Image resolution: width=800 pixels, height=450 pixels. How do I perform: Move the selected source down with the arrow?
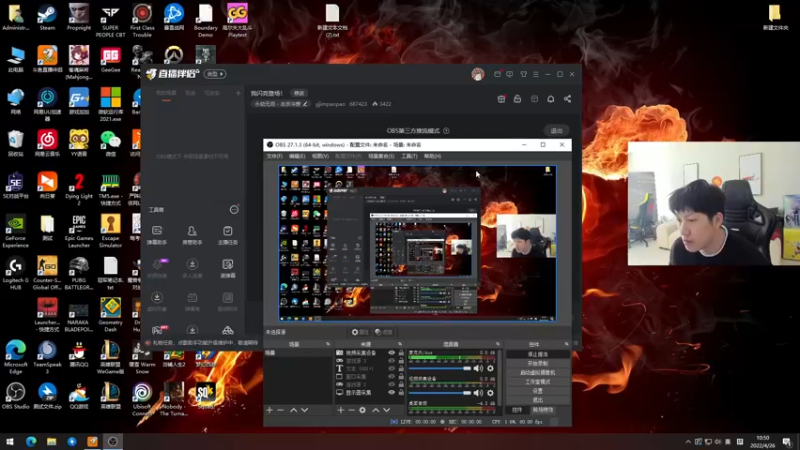(x=387, y=410)
